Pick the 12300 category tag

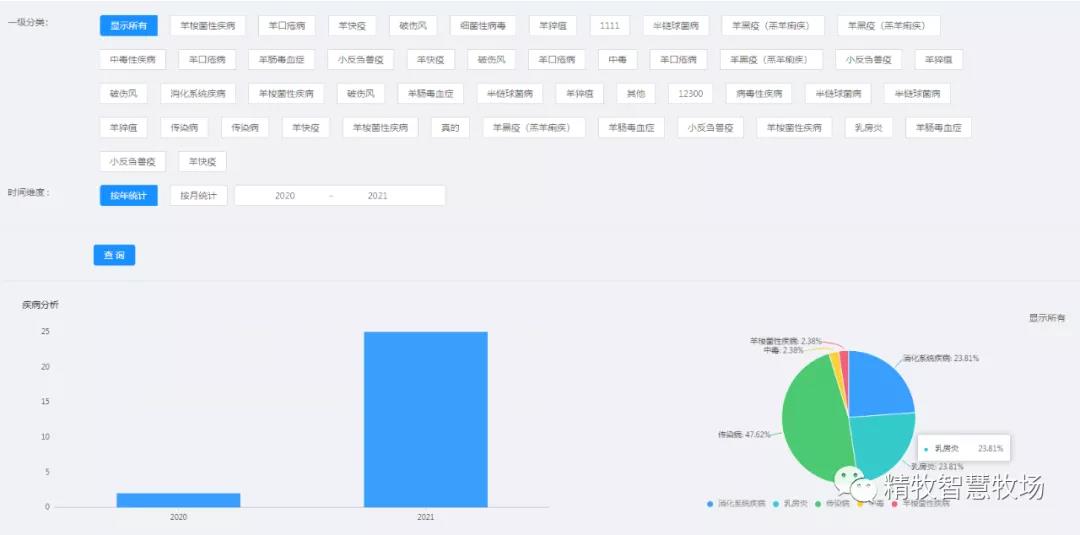[x=690, y=94]
